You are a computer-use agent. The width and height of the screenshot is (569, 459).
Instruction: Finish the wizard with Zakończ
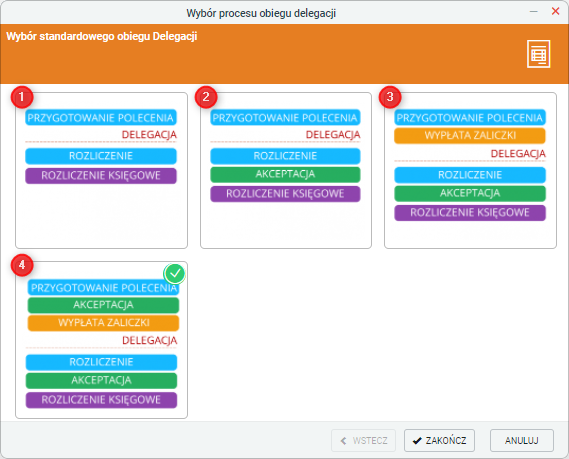pyautogui.click(x=439, y=440)
